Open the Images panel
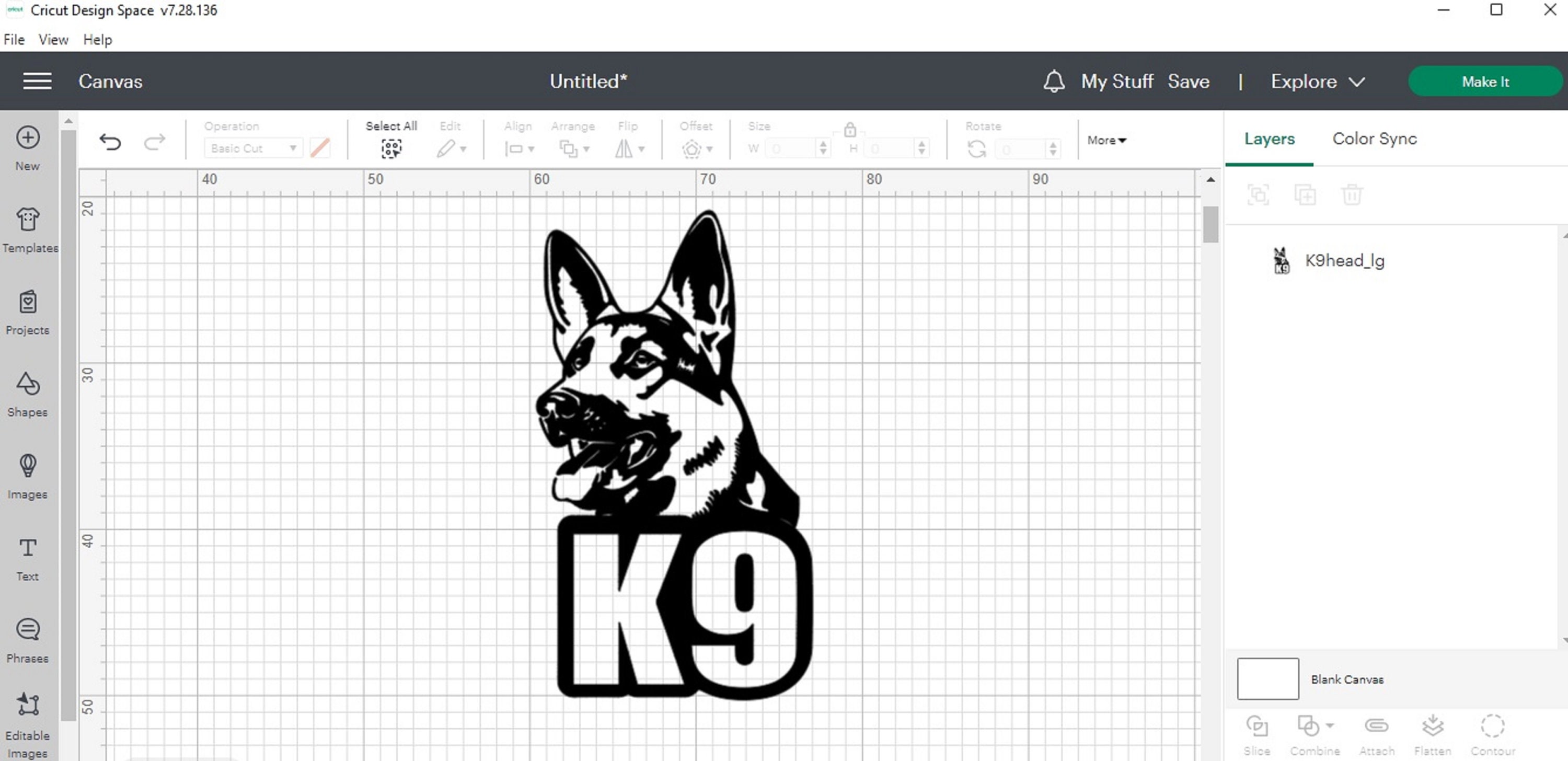 pos(27,475)
